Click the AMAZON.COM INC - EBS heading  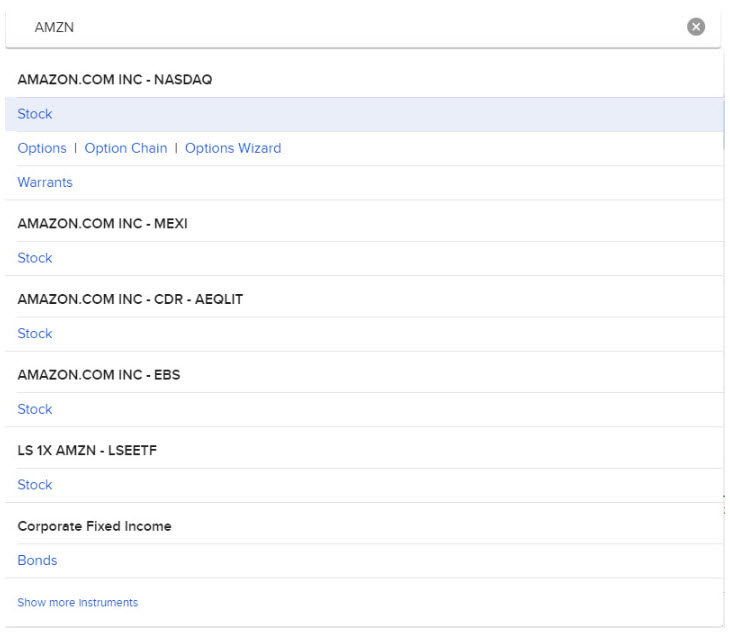click(99, 375)
